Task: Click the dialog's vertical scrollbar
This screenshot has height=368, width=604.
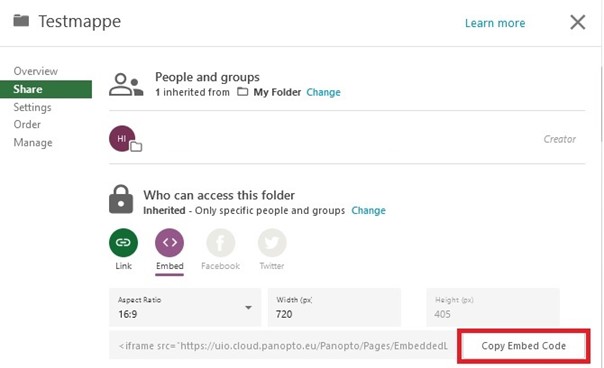Action: point(601,104)
